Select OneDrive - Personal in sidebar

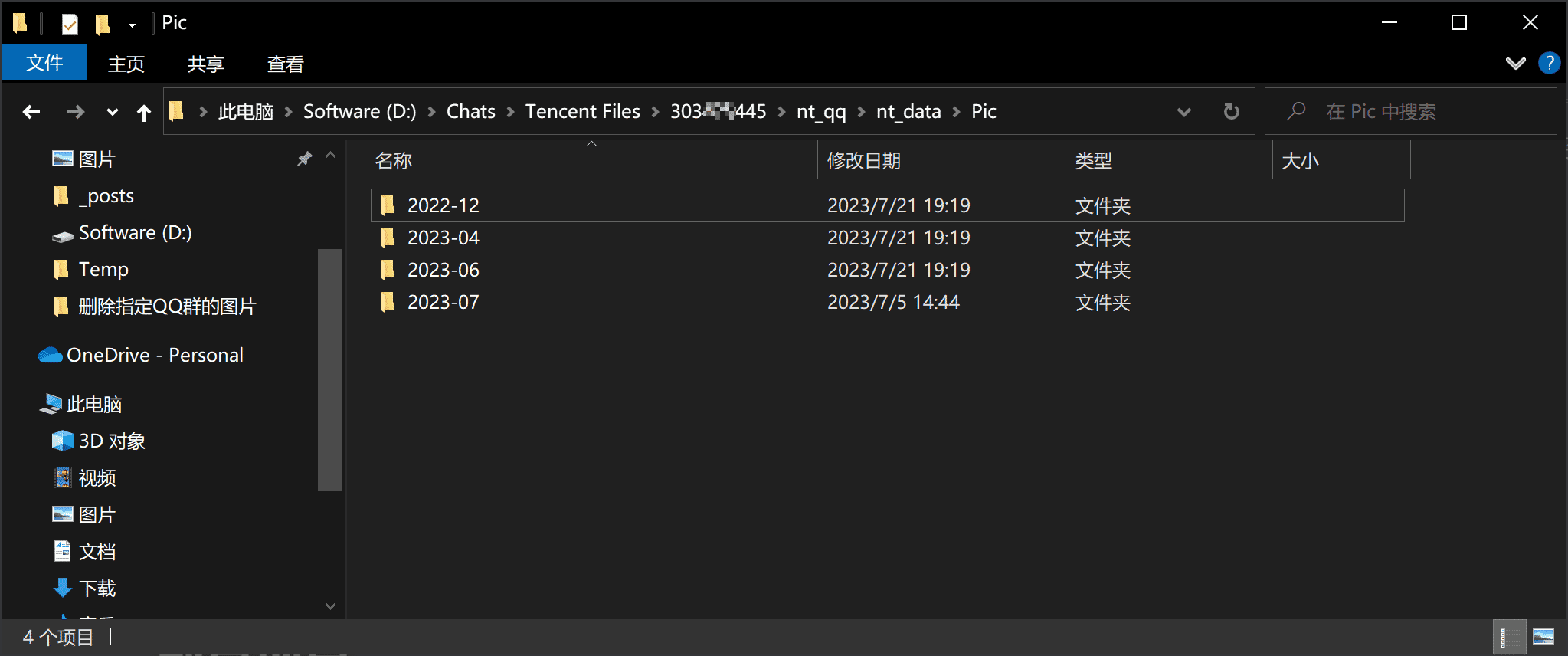click(x=155, y=355)
